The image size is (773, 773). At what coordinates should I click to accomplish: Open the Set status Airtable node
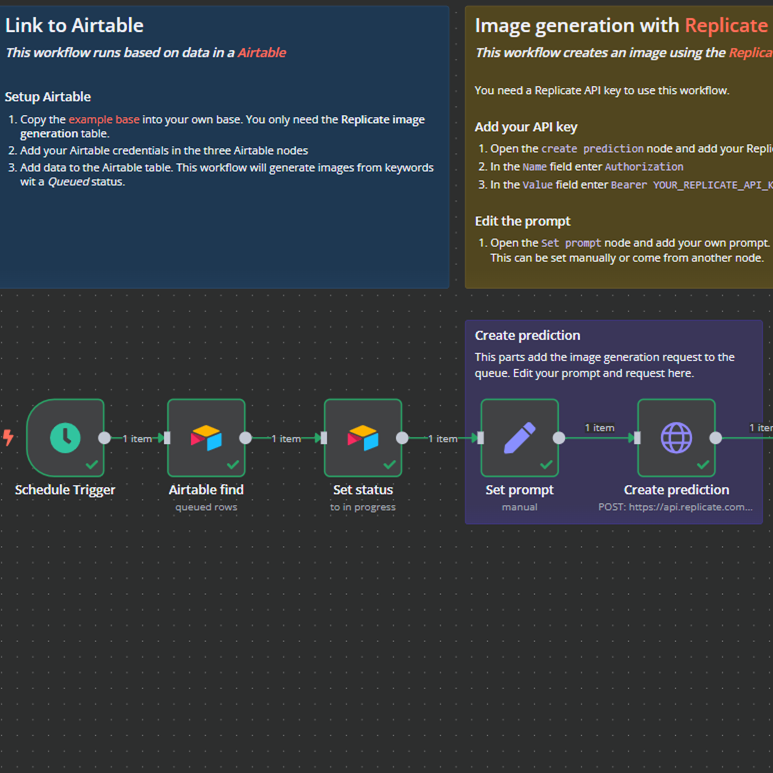pyautogui.click(x=363, y=438)
